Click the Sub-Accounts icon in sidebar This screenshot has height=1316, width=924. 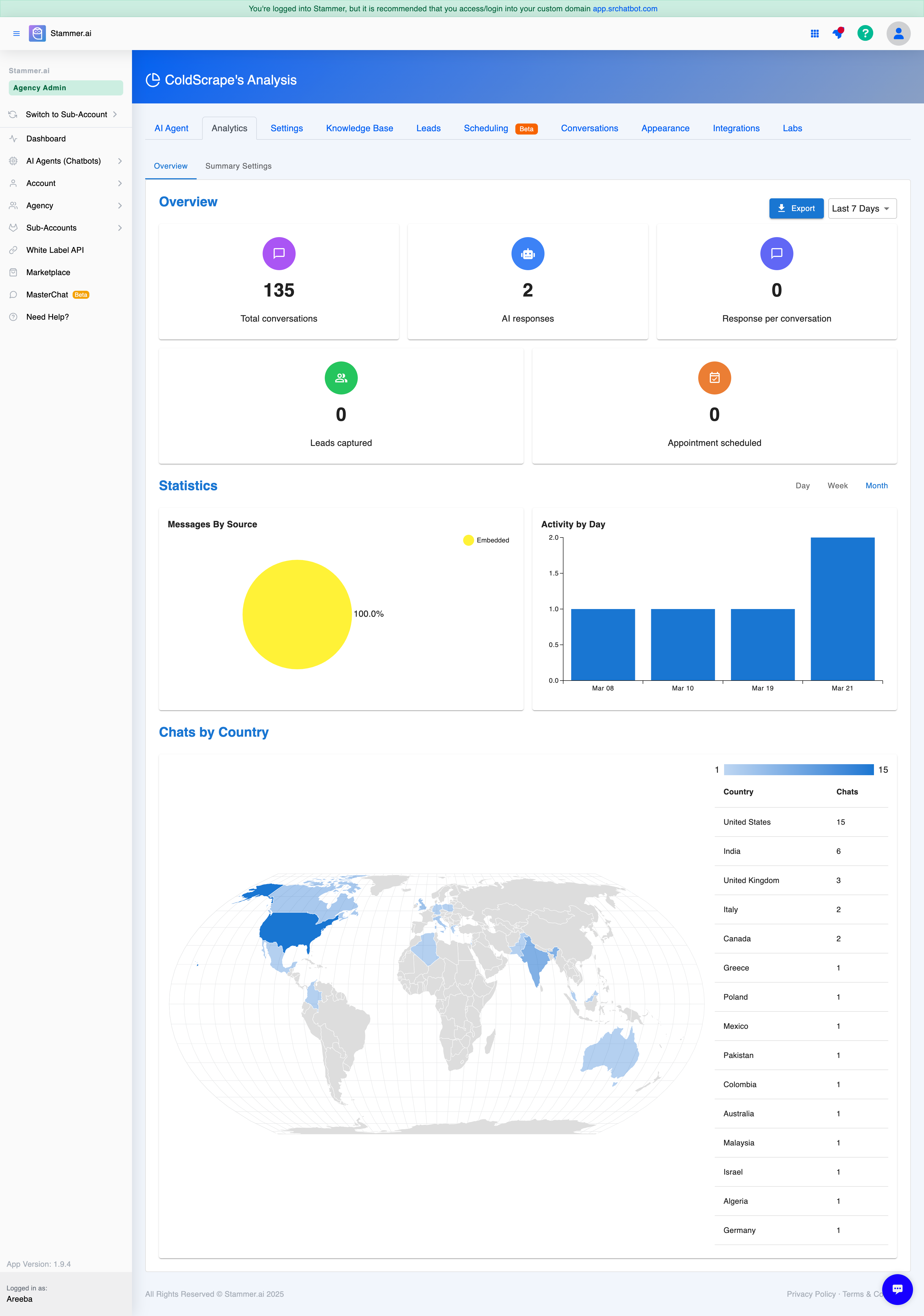coord(13,228)
